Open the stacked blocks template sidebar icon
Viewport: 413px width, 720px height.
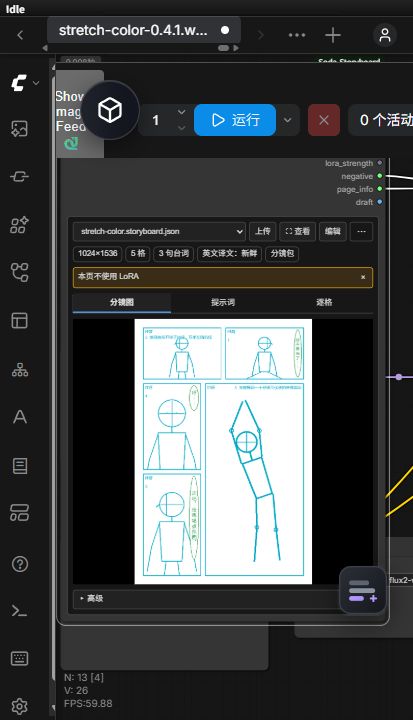(x=19, y=513)
